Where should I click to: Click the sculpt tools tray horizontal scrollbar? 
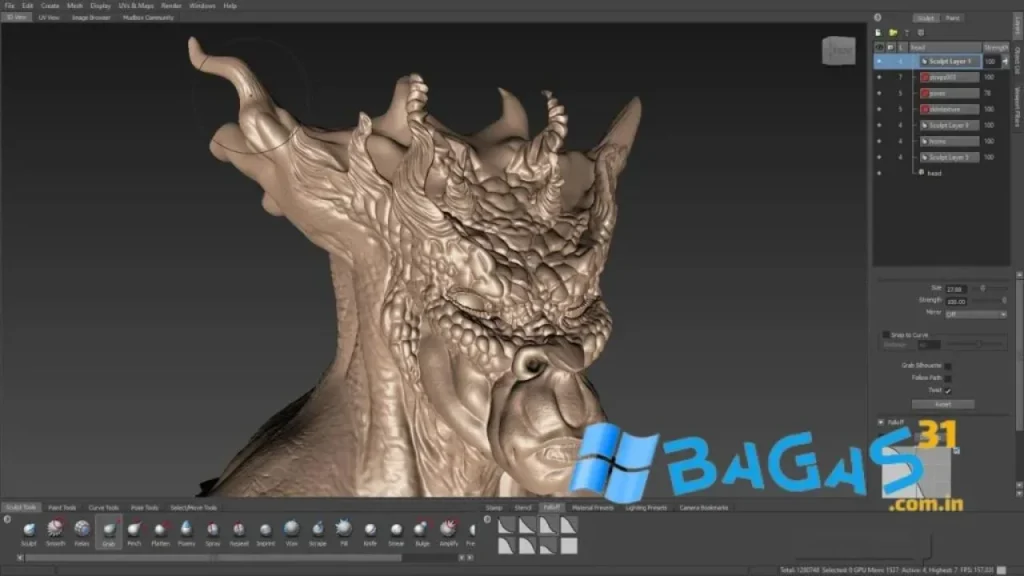tap(213, 558)
